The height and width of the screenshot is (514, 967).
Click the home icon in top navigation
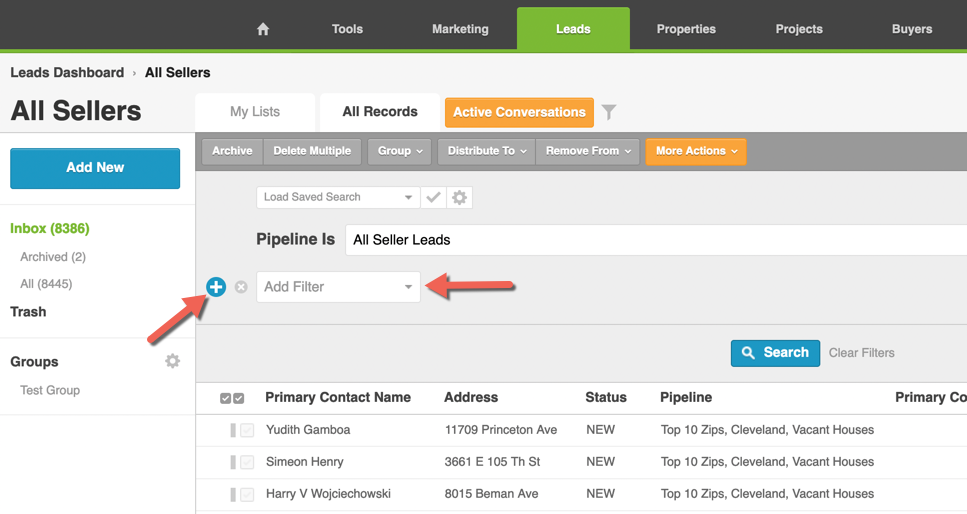(x=263, y=29)
